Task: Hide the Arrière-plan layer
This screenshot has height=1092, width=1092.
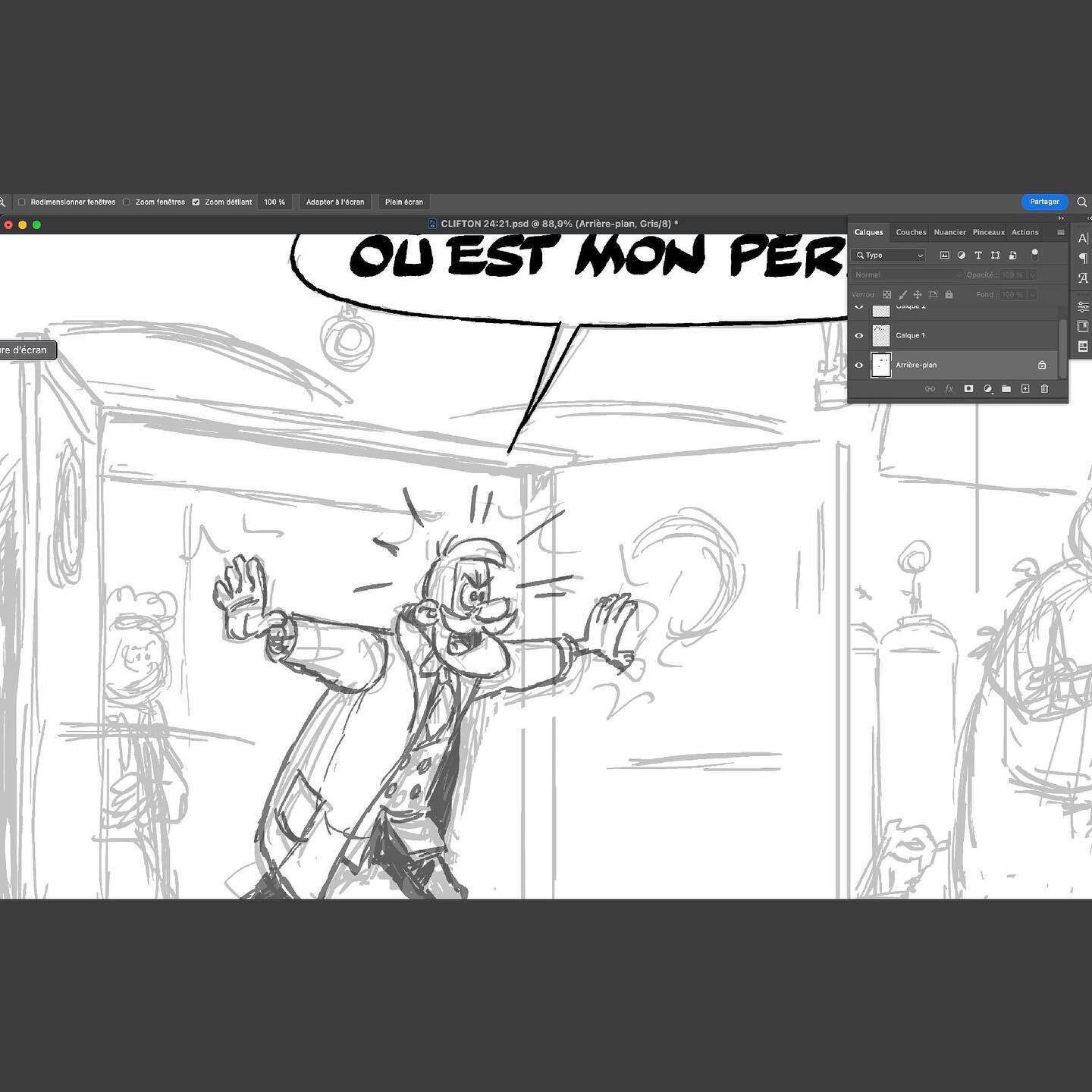Action: pos(859,365)
